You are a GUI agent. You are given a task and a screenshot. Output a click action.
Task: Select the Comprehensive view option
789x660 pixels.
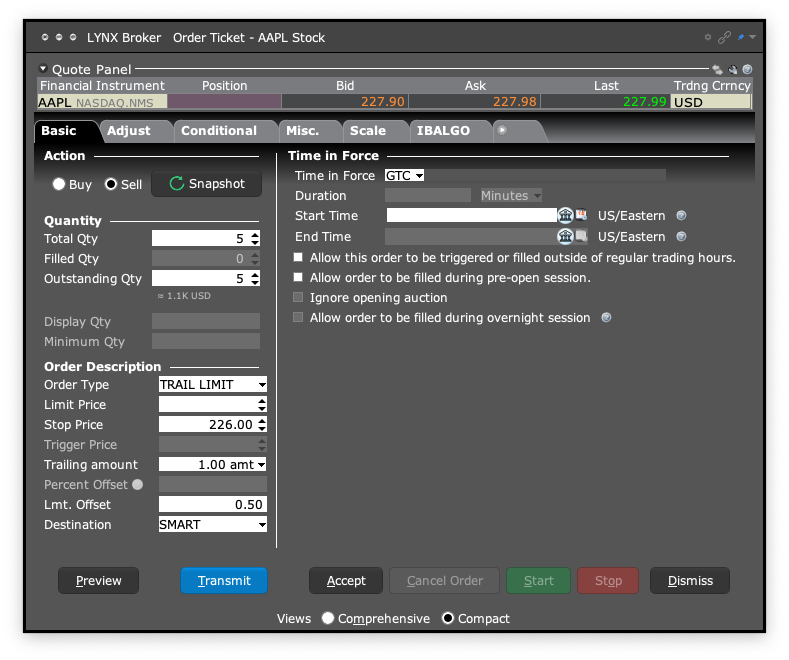(328, 619)
